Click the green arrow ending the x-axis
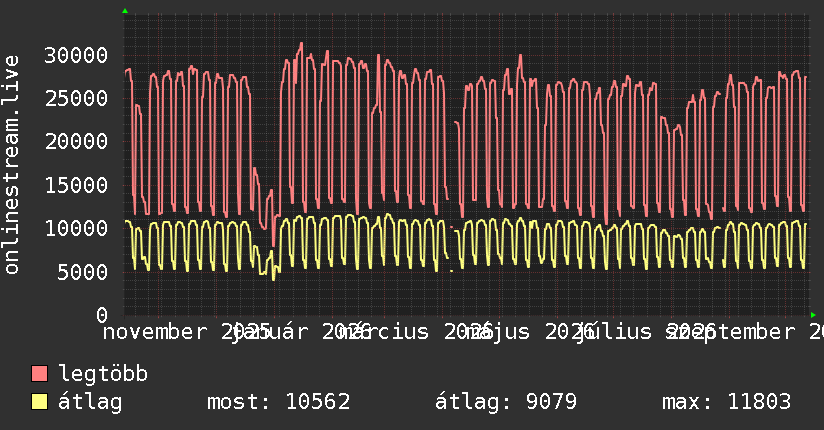 813,315
